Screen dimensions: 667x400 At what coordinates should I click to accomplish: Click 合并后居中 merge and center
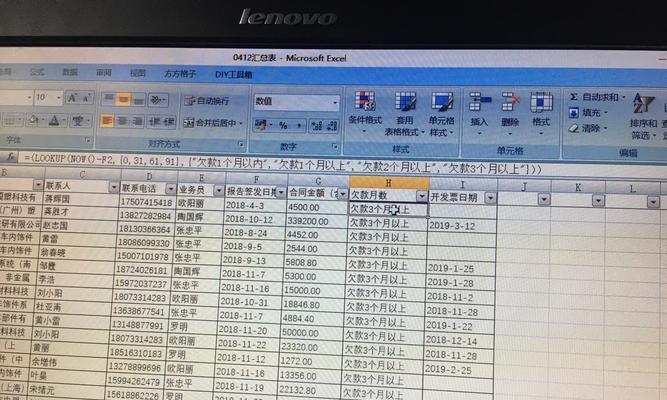tap(211, 123)
